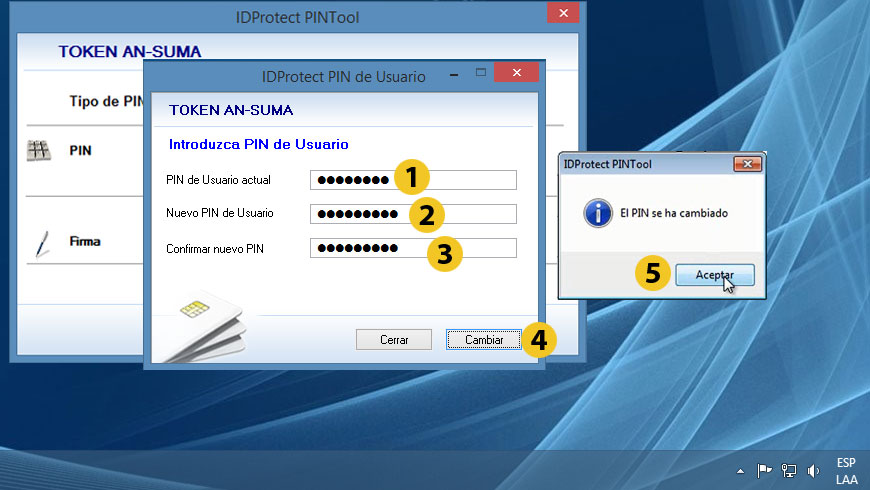
Task: Click the ESP LAA language indicator
Action: point(846,471)
